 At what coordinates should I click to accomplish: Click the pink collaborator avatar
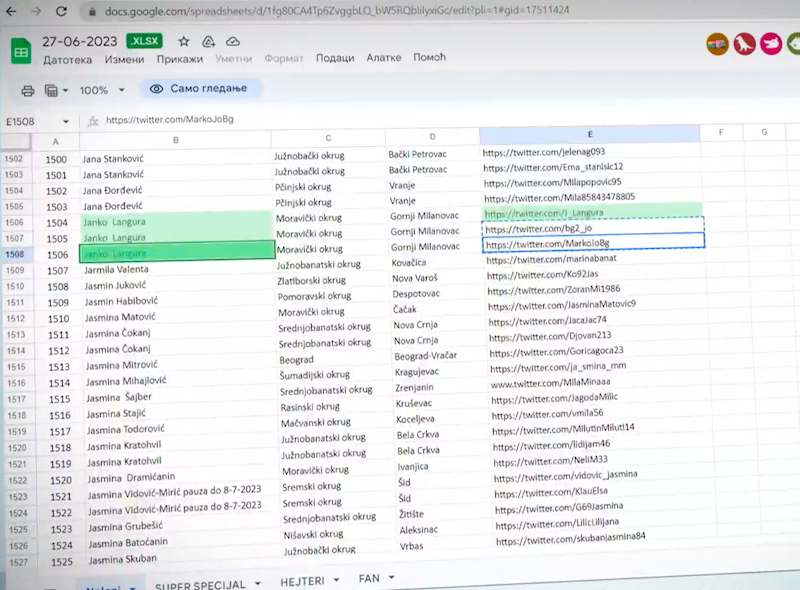(771, 44)
